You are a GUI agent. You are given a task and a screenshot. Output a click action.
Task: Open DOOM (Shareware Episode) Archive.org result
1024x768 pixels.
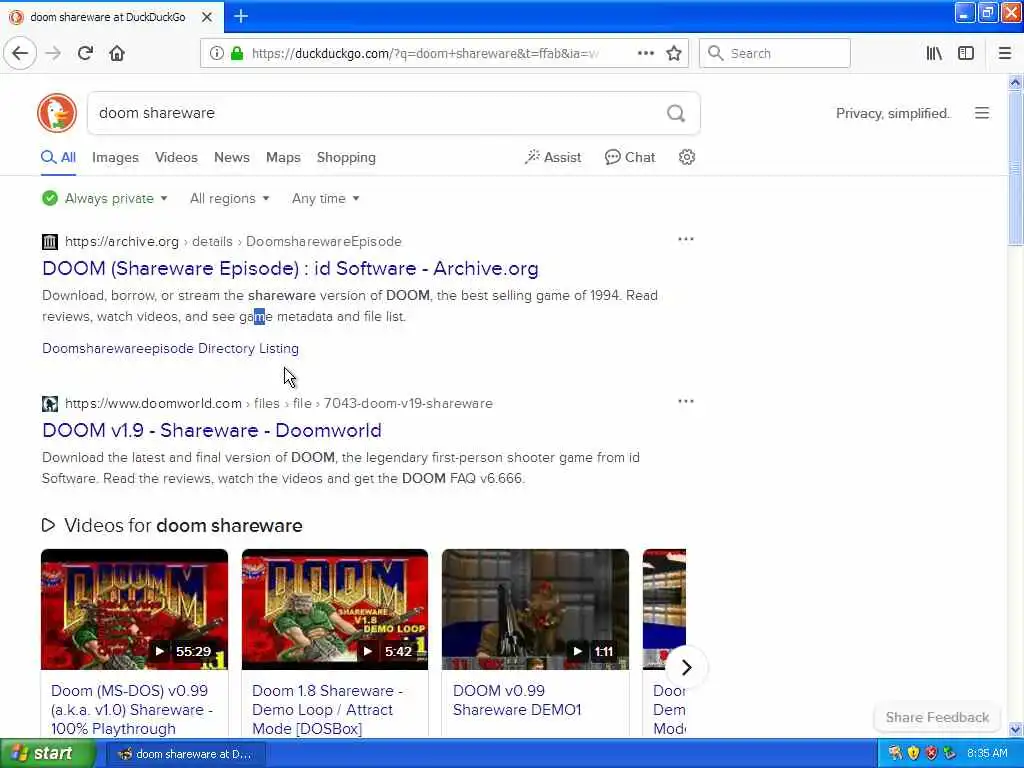click(x=291, y=268)
